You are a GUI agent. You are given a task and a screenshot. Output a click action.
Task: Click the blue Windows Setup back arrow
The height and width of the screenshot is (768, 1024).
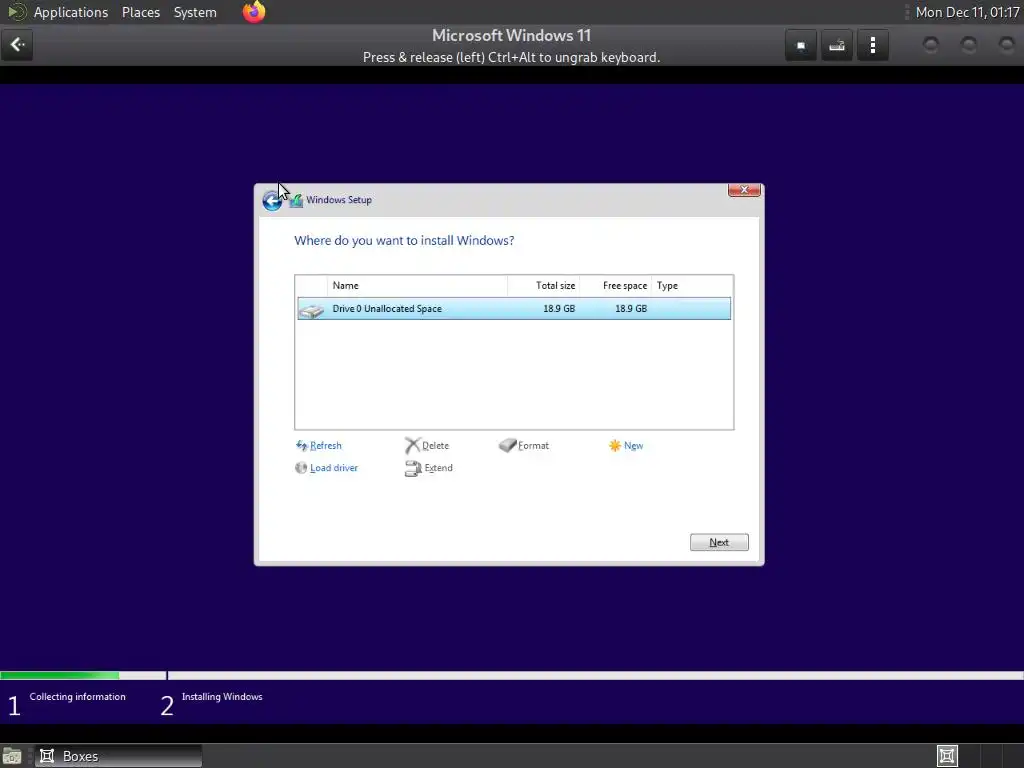(x=272, y=200)
